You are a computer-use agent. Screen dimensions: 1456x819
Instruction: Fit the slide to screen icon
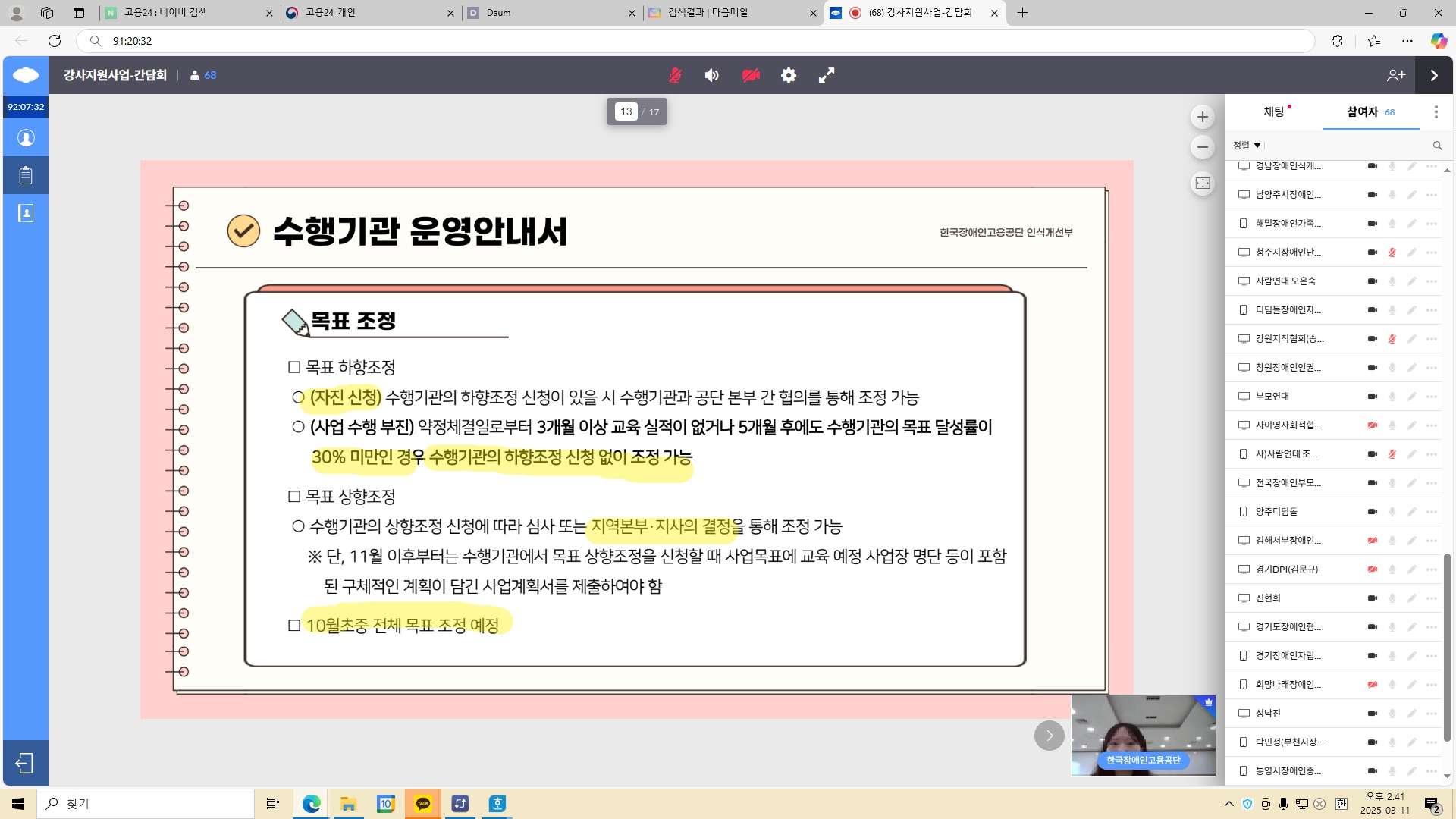point(1202,184)
